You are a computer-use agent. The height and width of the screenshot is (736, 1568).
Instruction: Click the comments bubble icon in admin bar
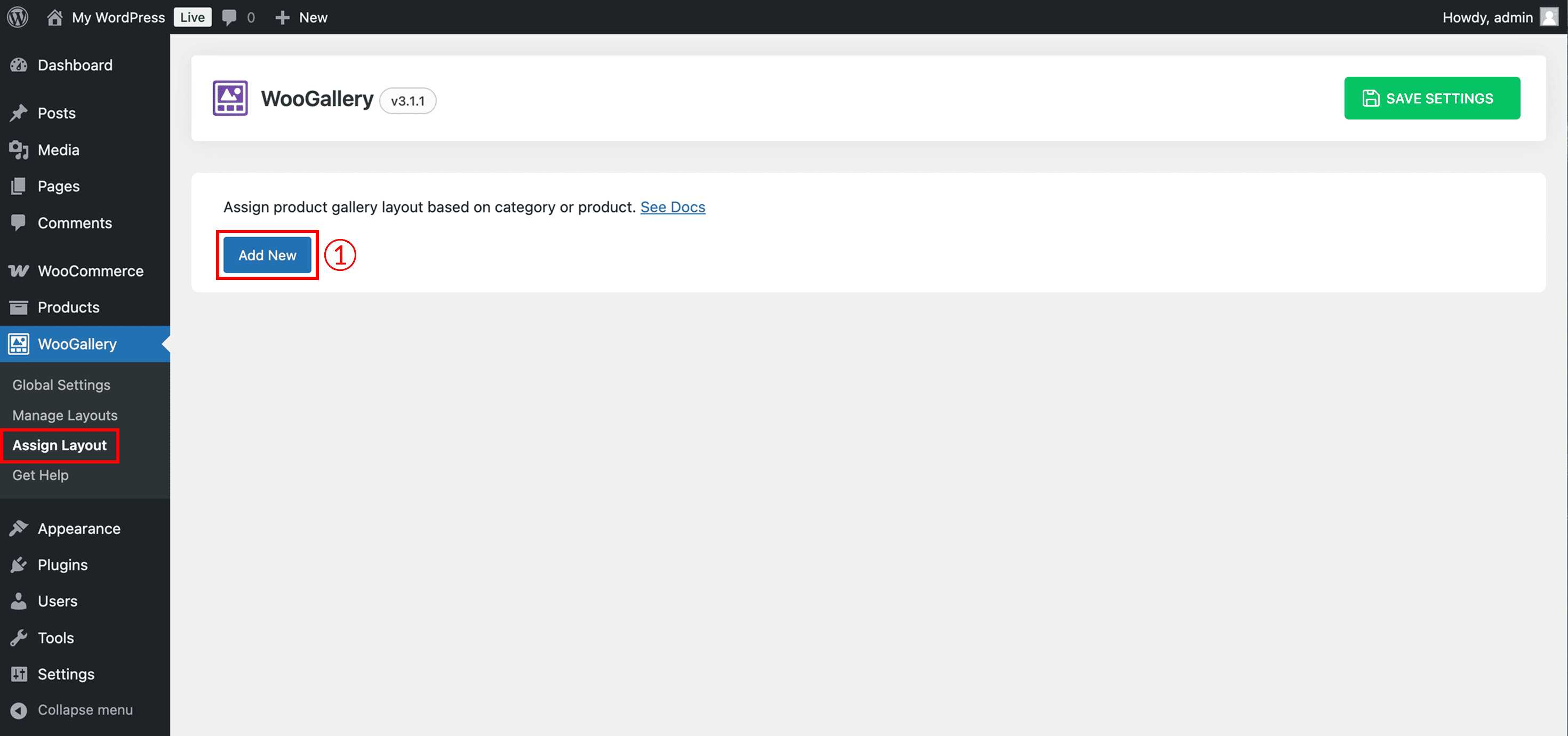(x=229, y=17)
